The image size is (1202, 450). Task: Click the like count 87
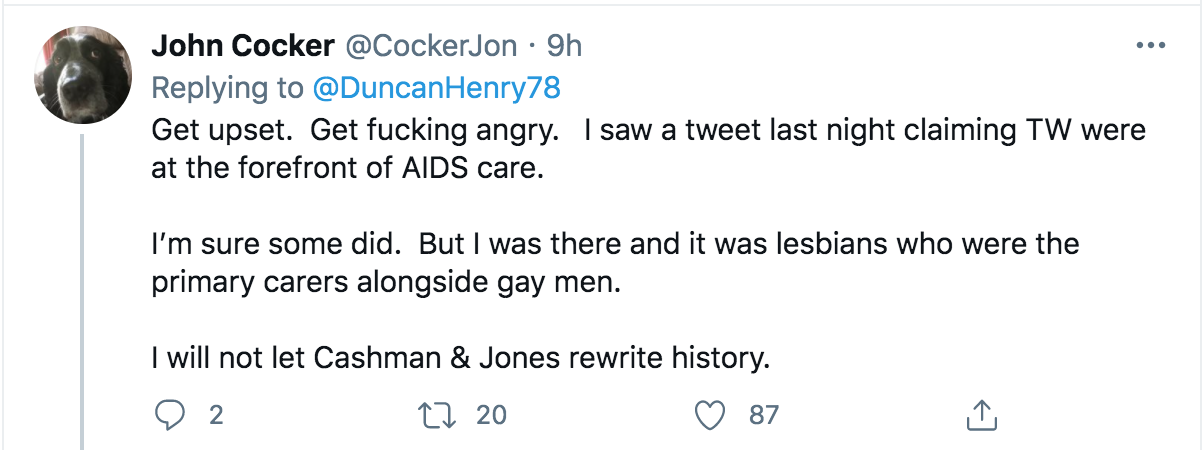pos(763,414)
